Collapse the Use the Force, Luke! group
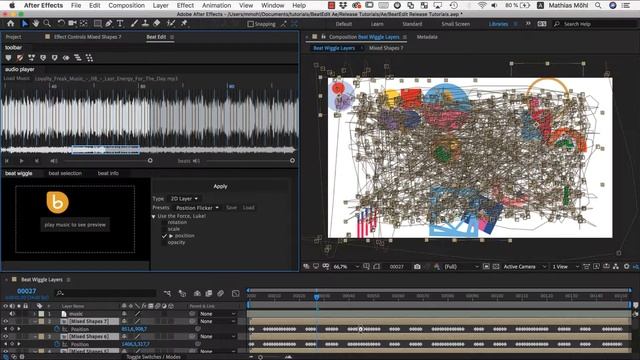The height and width of the screenshot is (360, 640). click(x=153, y=216)
